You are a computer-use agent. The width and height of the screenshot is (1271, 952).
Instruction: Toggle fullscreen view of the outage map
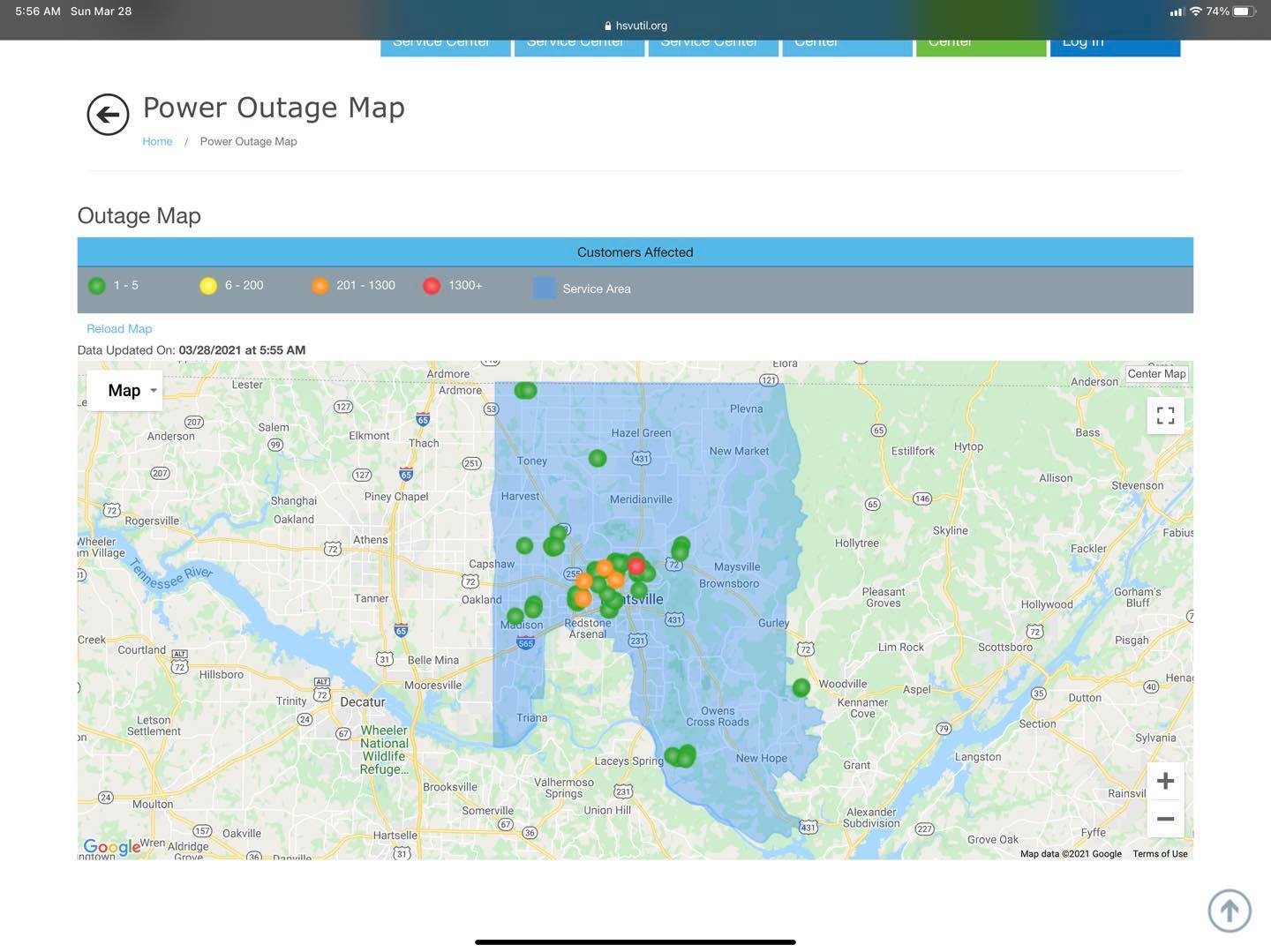(1165, 416)
